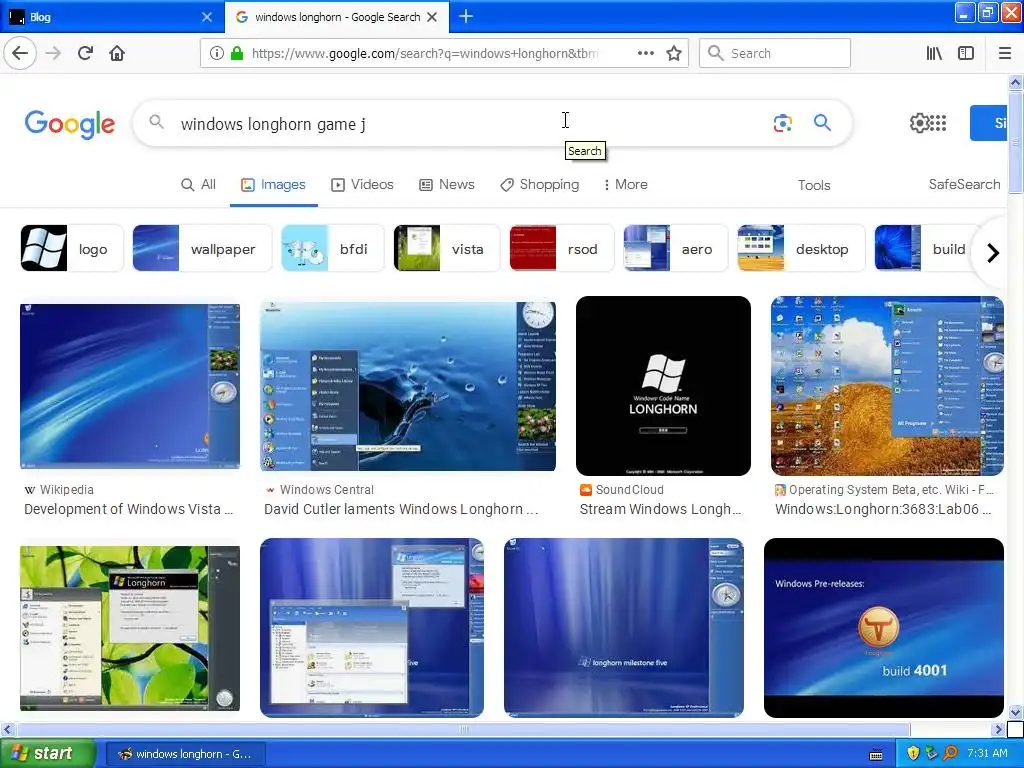Open the Library bookmarks icon

[x=934, y=54]
